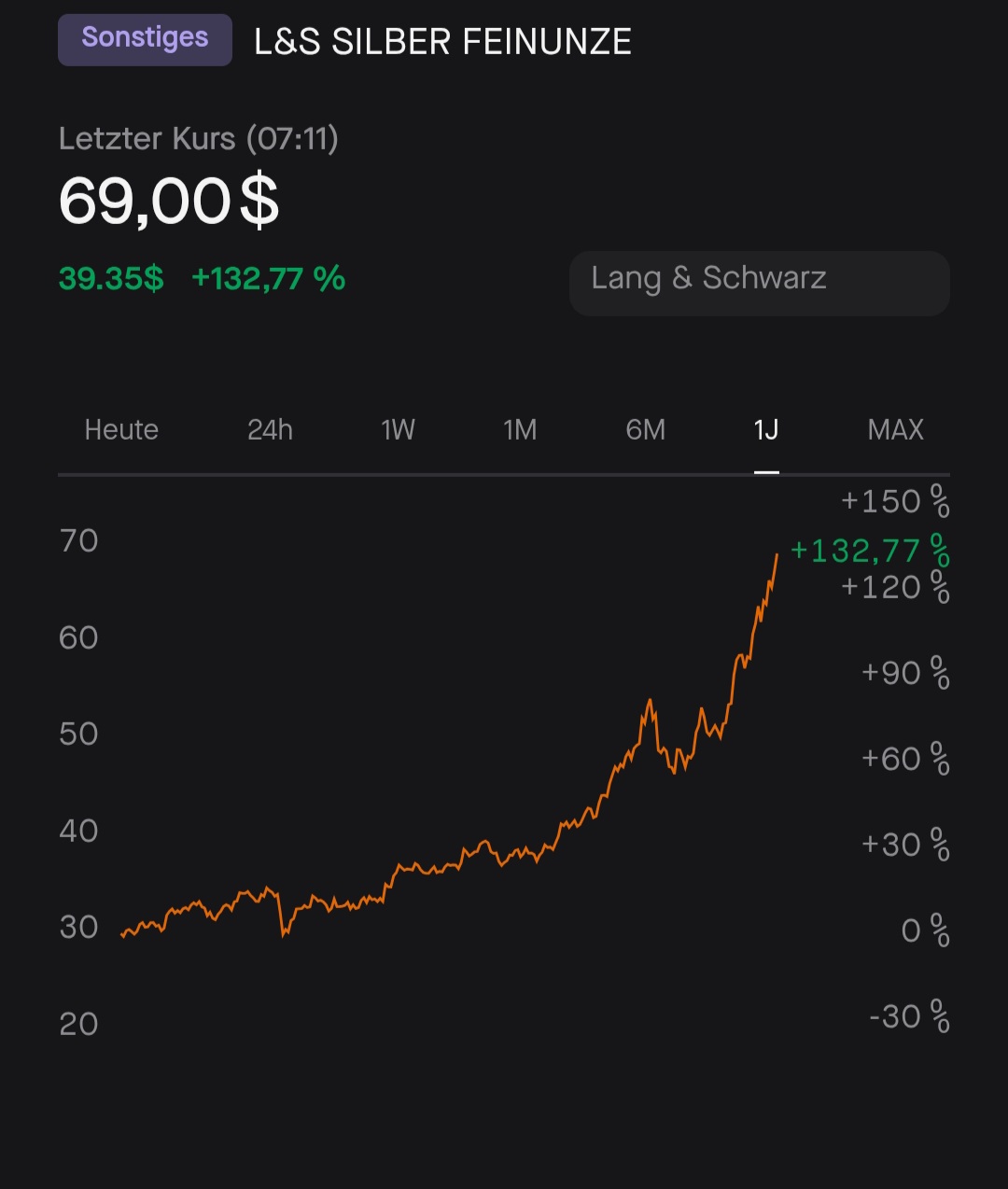The width and height of the screenshot is (1008, 1189).
Task: Click the sharp dip on the orange line near 30
Action: point(284,932)
